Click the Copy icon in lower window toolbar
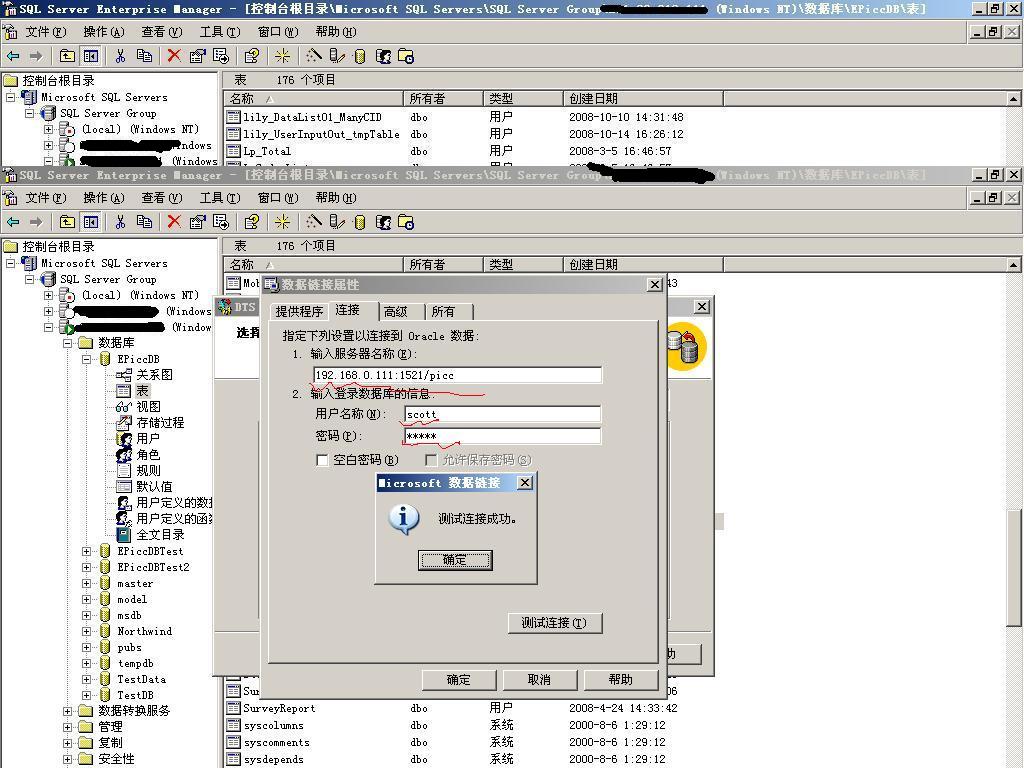The width and height of the screenshot is (1024, 768). (144, 223)
